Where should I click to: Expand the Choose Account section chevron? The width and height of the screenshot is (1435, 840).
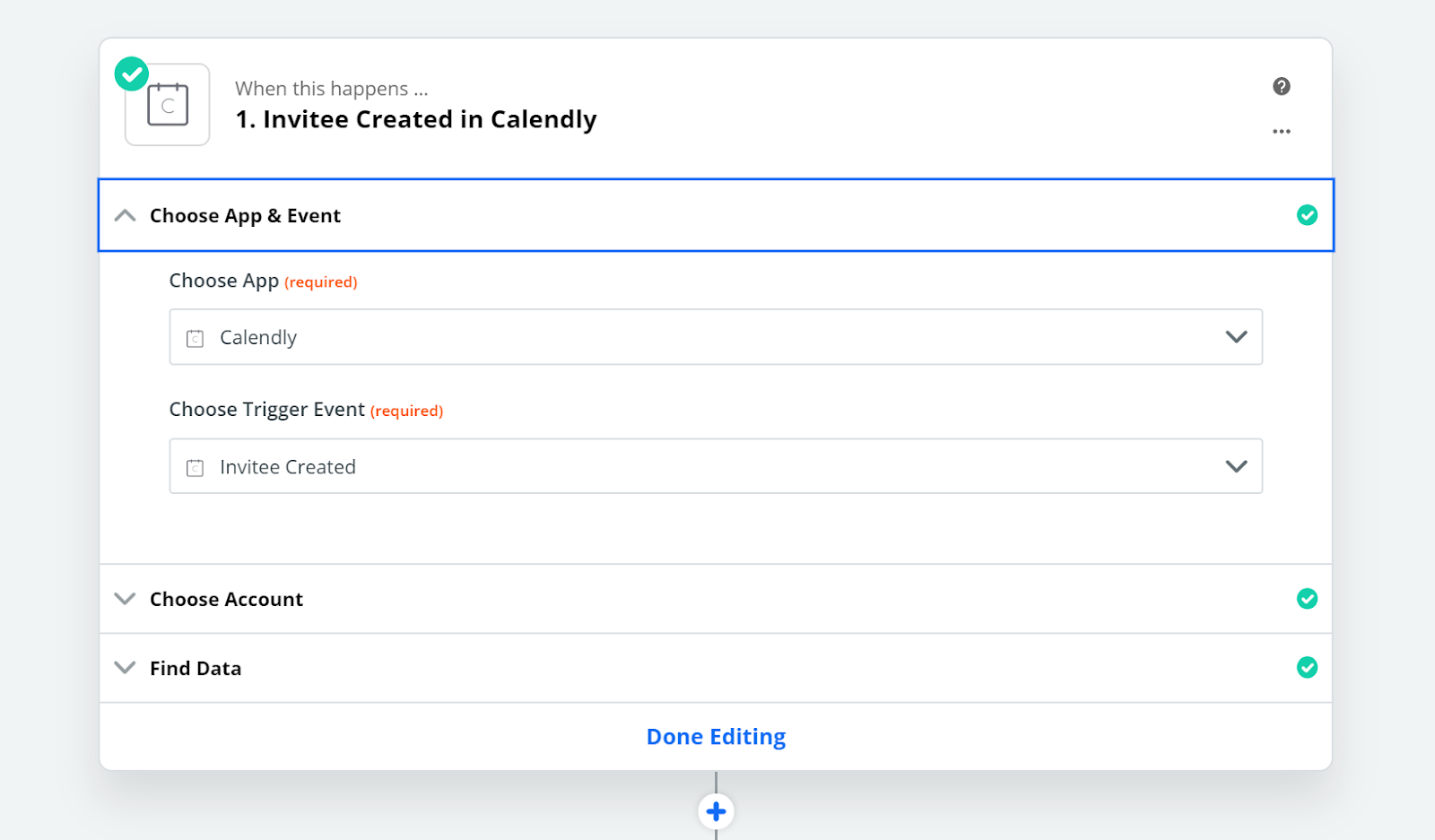[x=126, y=599]
